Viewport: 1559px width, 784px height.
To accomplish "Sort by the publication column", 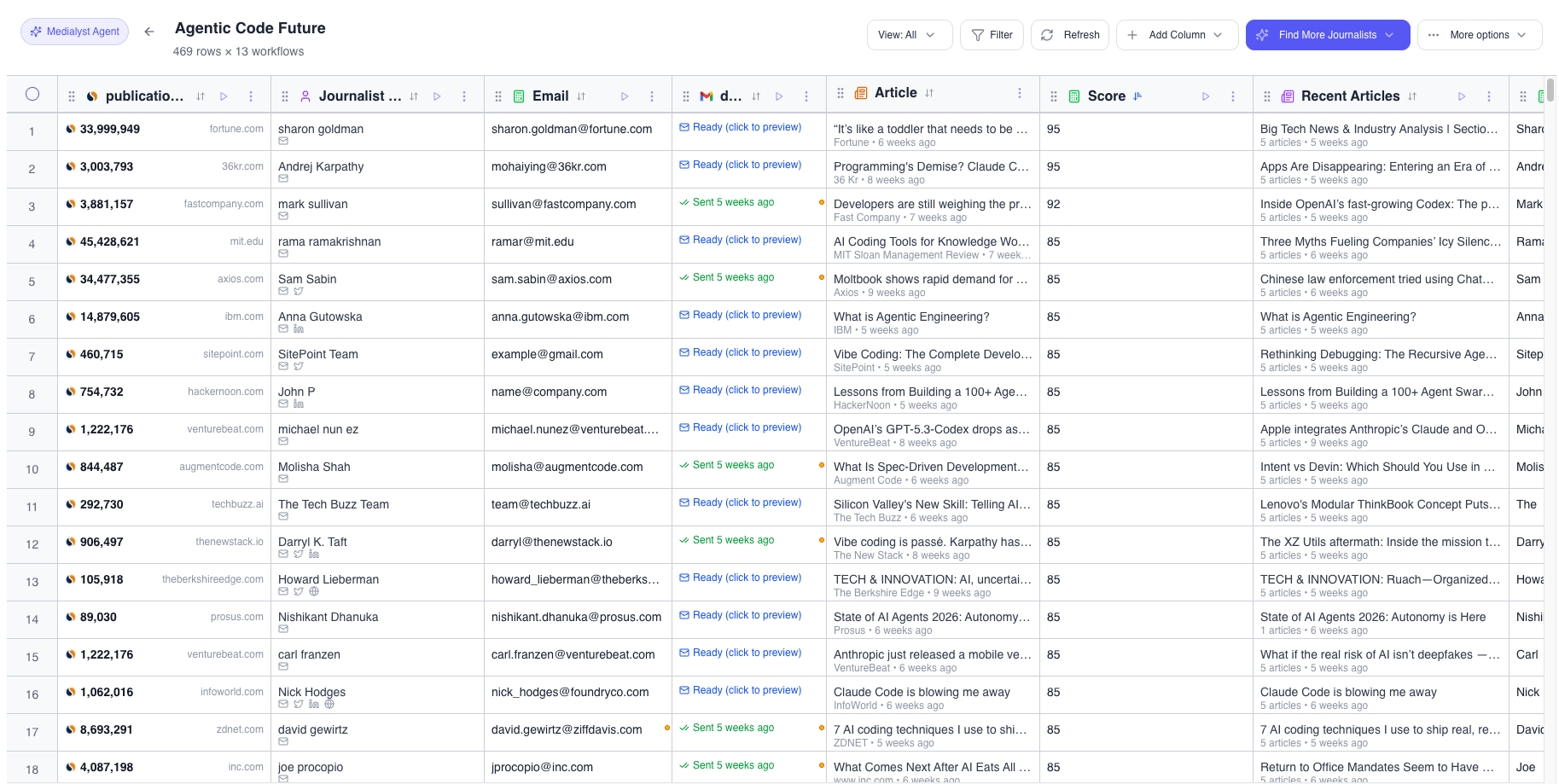I will coord(201,96).
